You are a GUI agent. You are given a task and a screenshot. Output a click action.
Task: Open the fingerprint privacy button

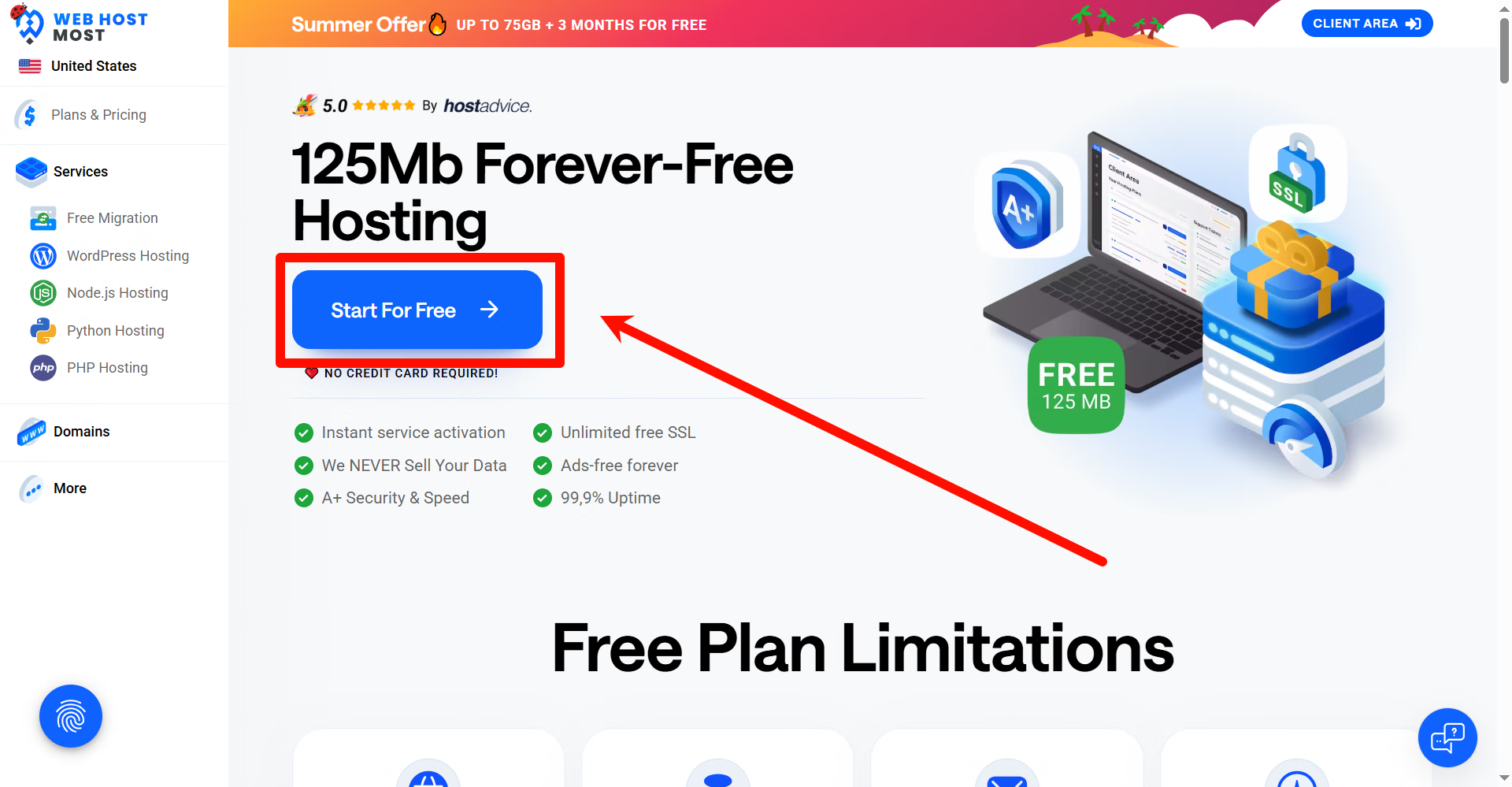pyautogui.click(x=71, y=716)
